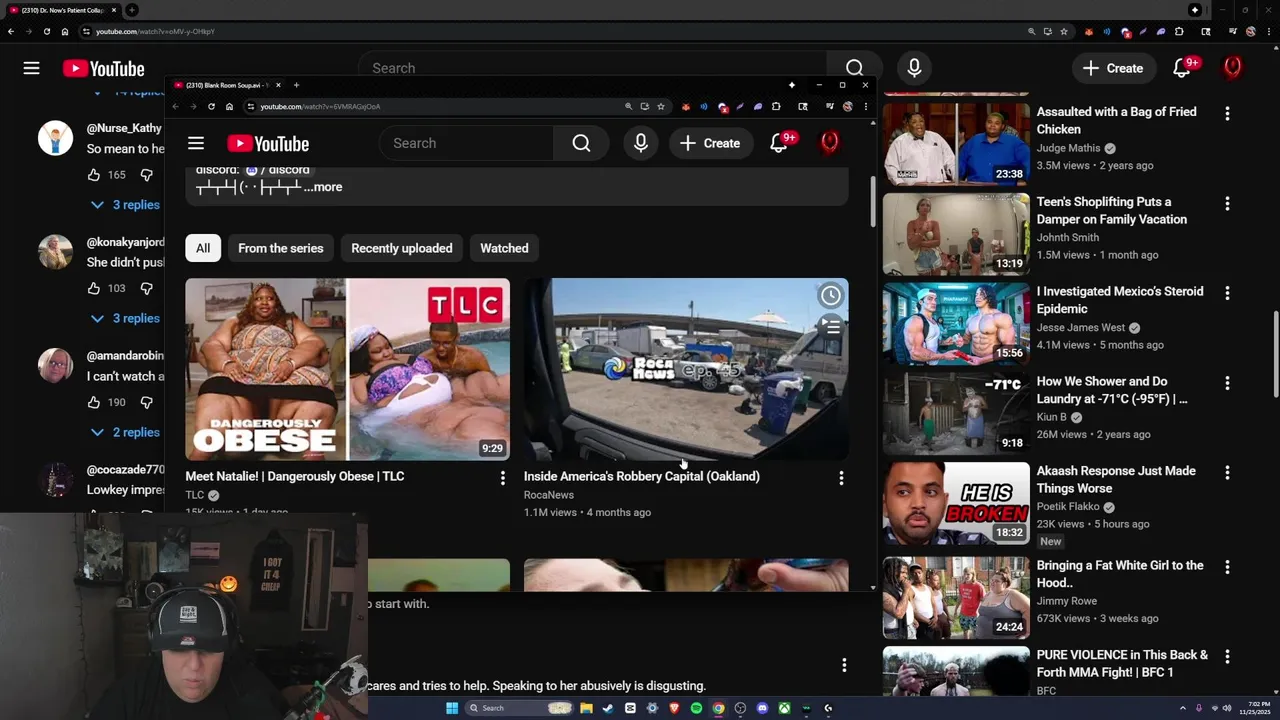Open options for Akaash Response video
The height and width of the screenshot is (720, 1280).
[x=1227, y=473]
